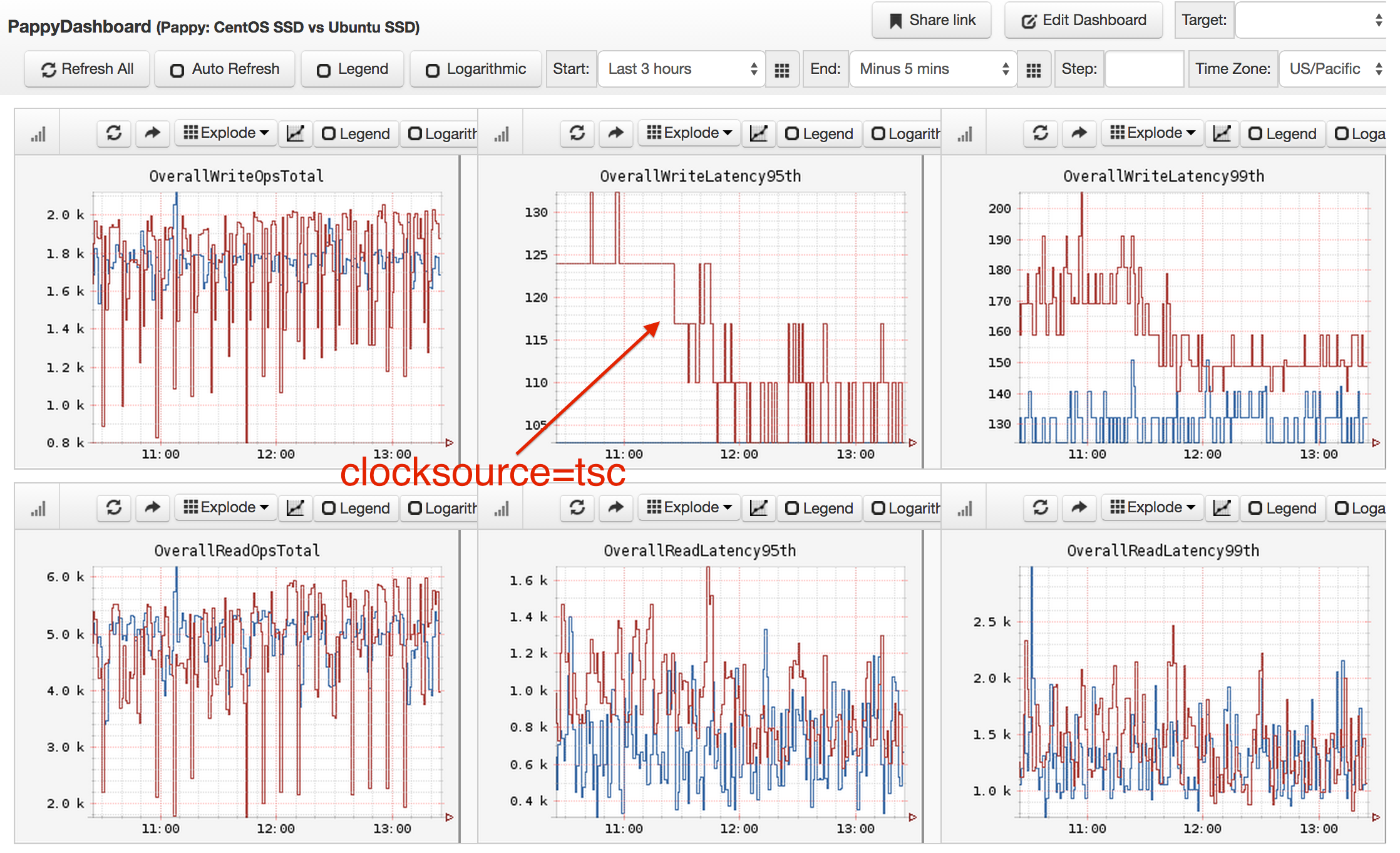1400x853 pixels.
Task: Toggle Legend on OverallWriteLatency95th panel
Action: [819, 133]
